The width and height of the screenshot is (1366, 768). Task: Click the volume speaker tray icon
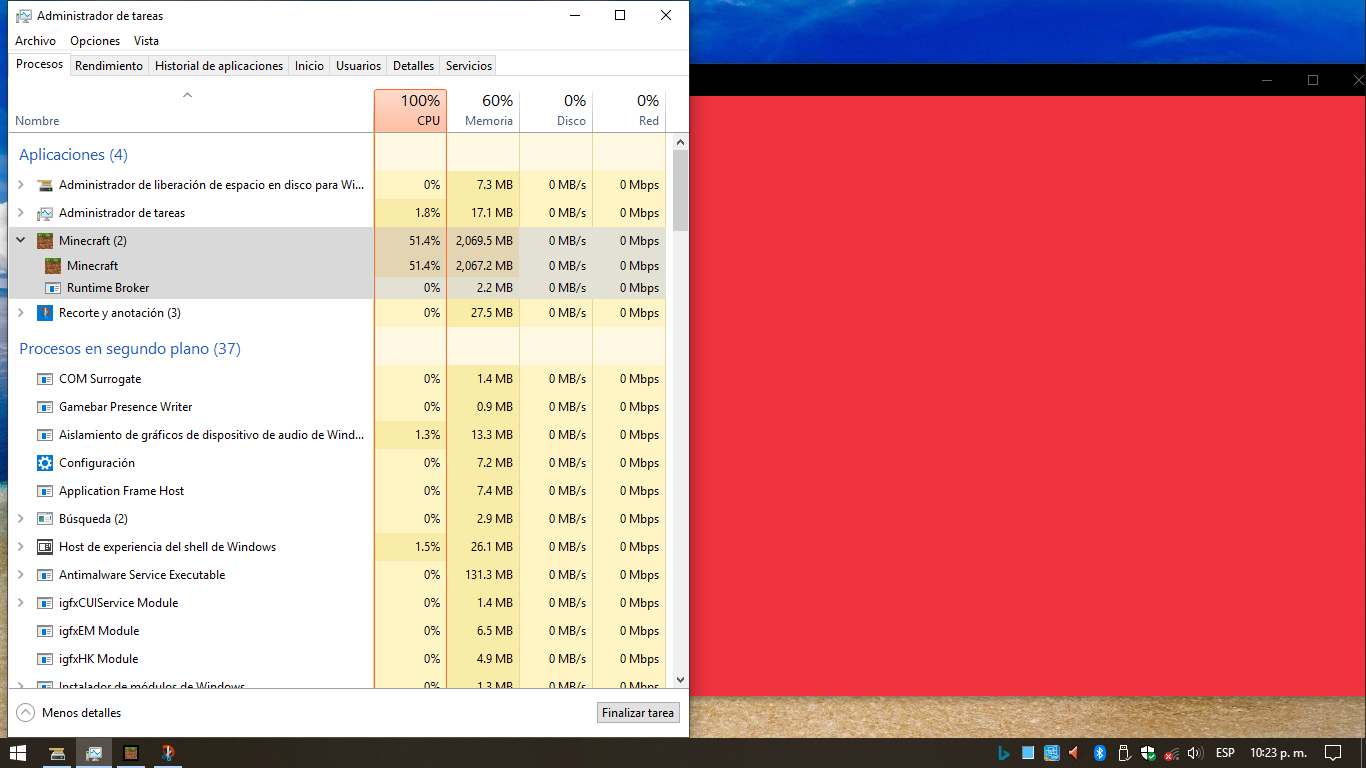coord(1194,753)
